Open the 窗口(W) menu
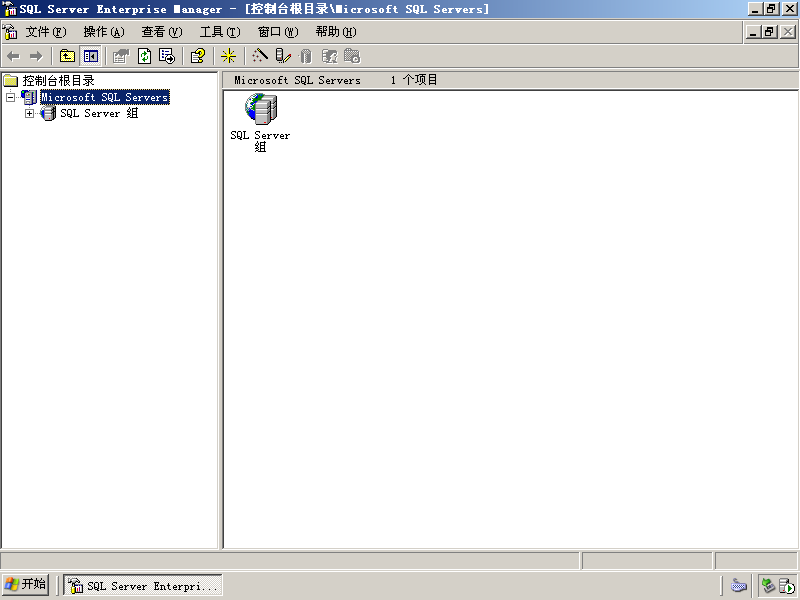The height and width of the screenshot is (600, 800). [278, 32]
